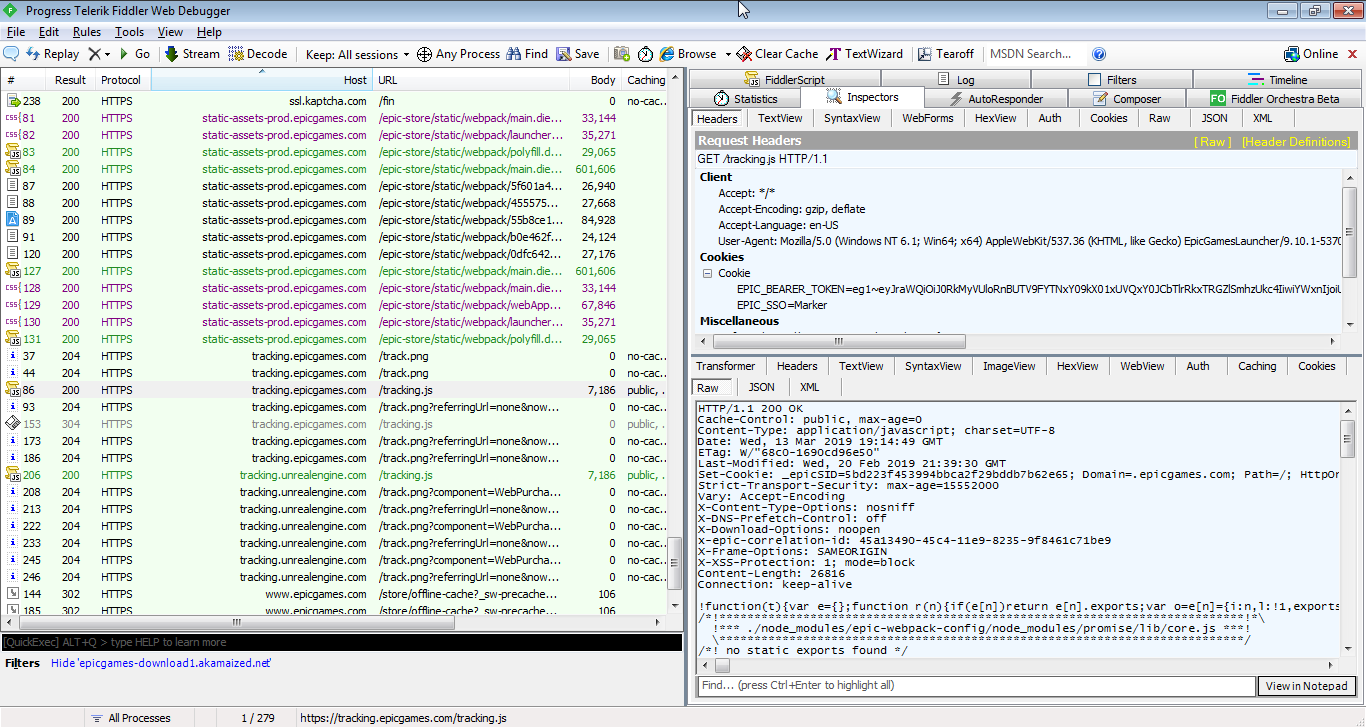The height and width of the screenshot is (728, 1366).
Task: Click the timer stopwatch icon
Action: (x=645, y=54)
